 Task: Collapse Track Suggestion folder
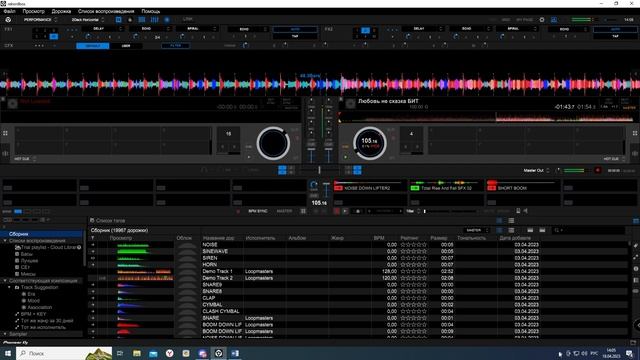coord(10,287)
